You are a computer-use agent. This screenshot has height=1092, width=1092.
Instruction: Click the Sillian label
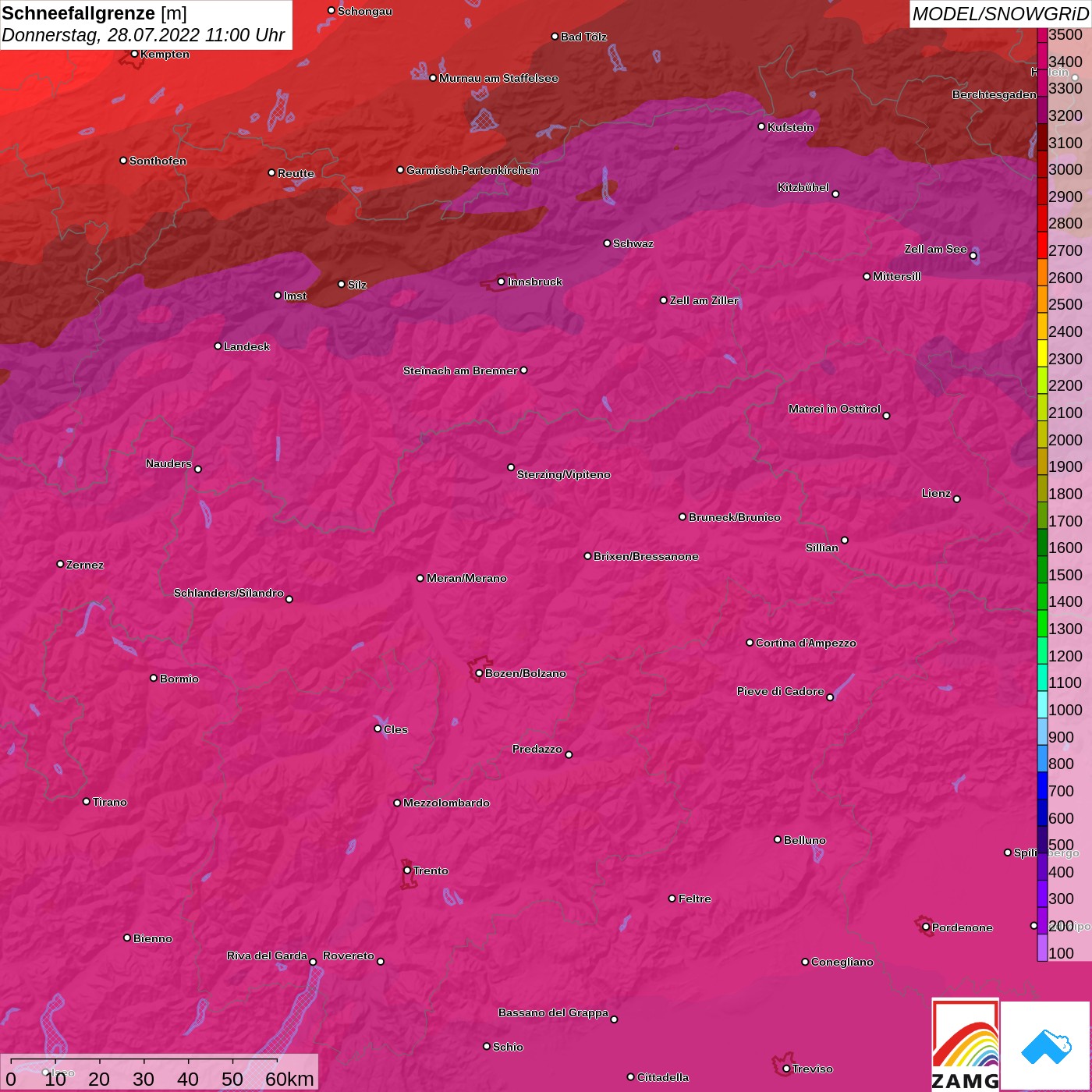[822, 548]
